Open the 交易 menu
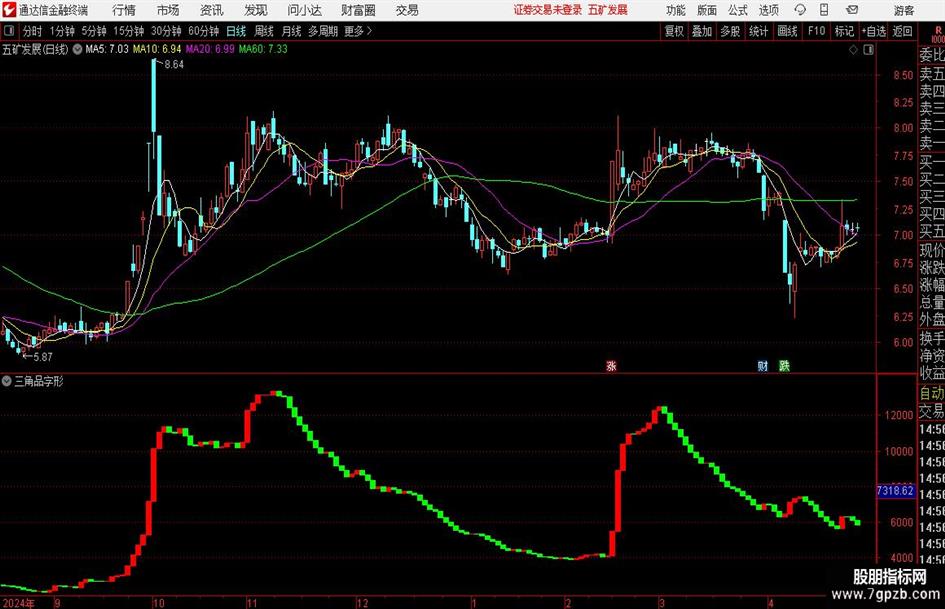The image size is (945, 609). 407,10
